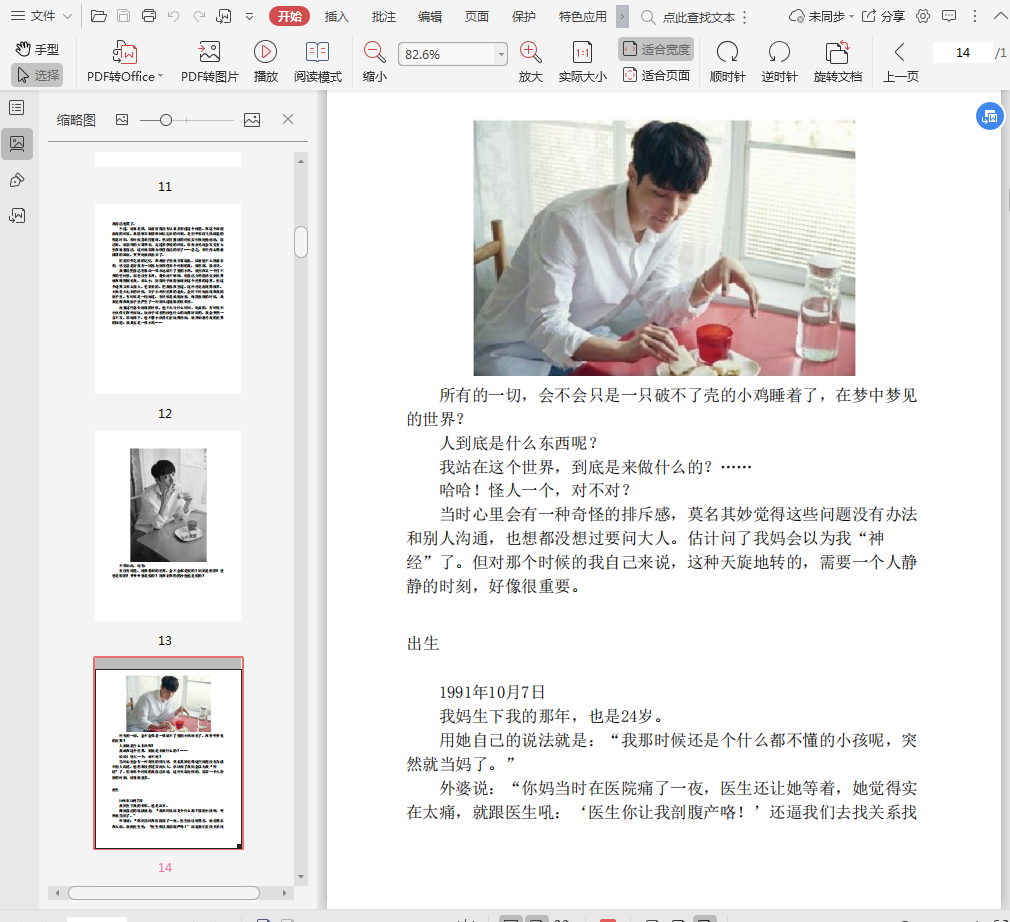Screen dimensions: 1010x922
Task: Collapse the ribbon with the up chevron
Action: [x=1000, y=16]
